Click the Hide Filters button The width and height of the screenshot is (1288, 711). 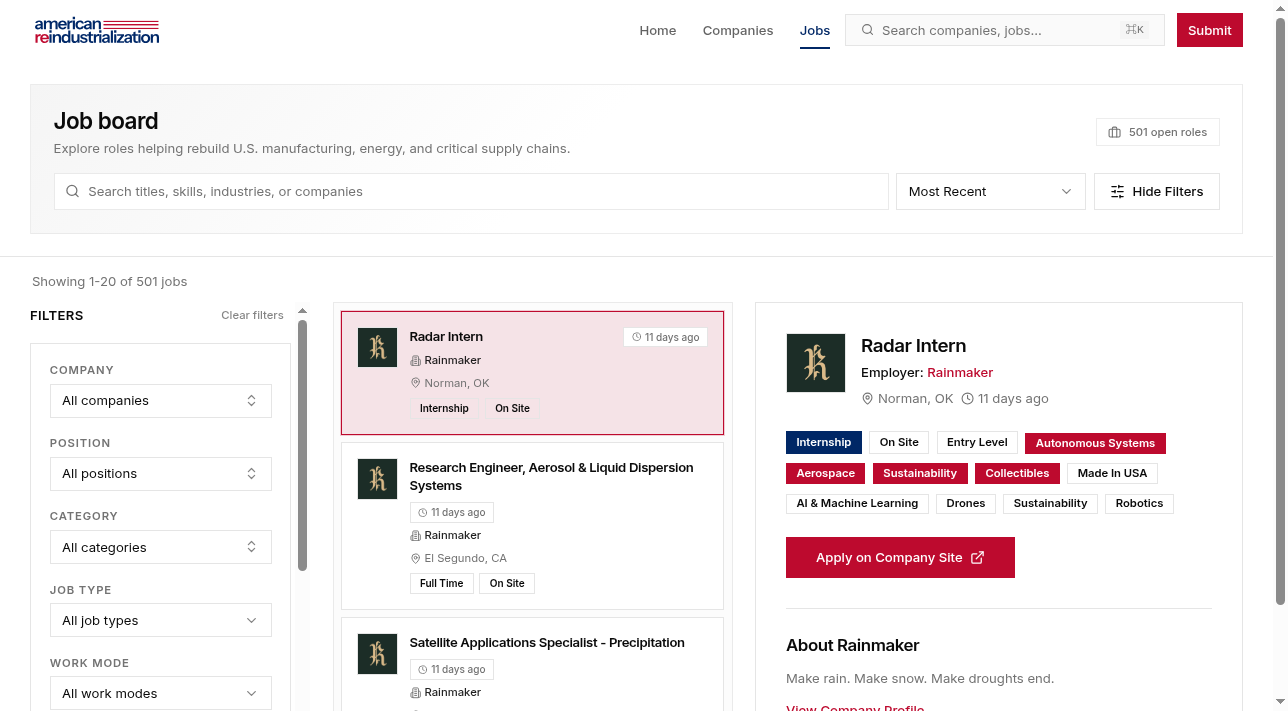pyautogui.click(x=1157, y=191)
